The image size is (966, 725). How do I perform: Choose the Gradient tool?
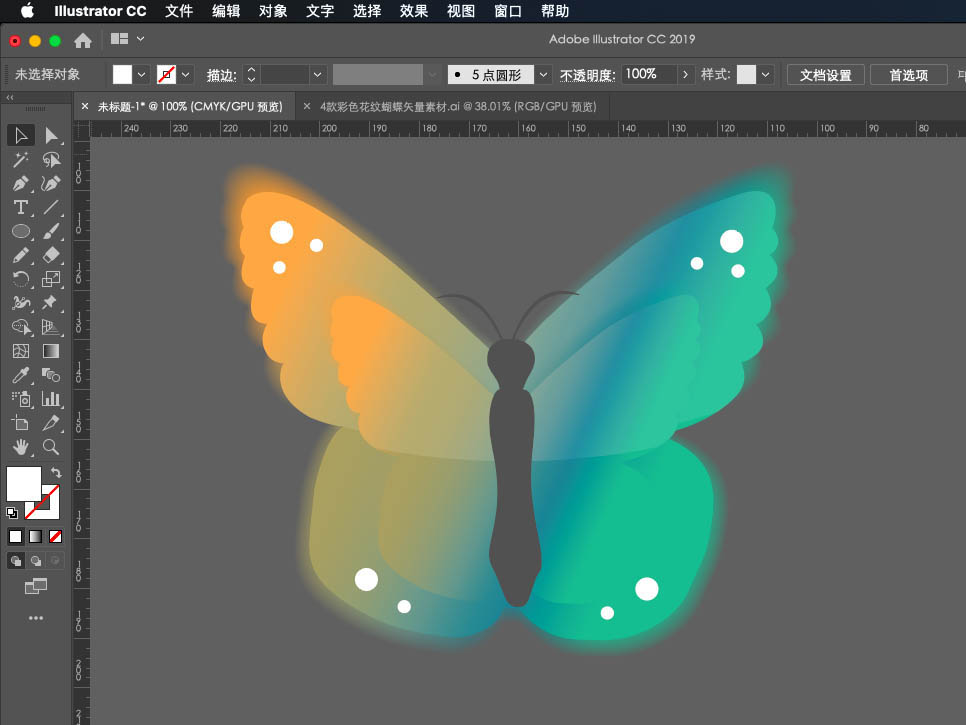51,351
